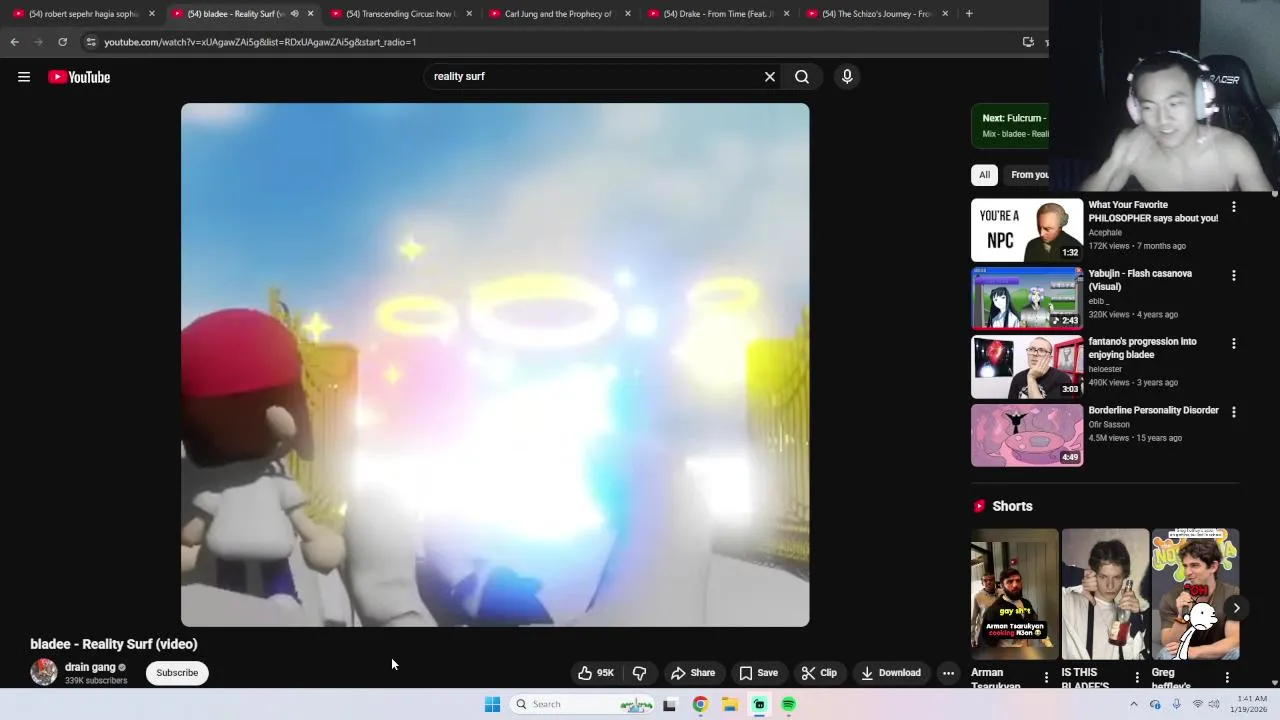Screen dimensions: 1280x720
Task: Download the video
Action: (891, 673)
